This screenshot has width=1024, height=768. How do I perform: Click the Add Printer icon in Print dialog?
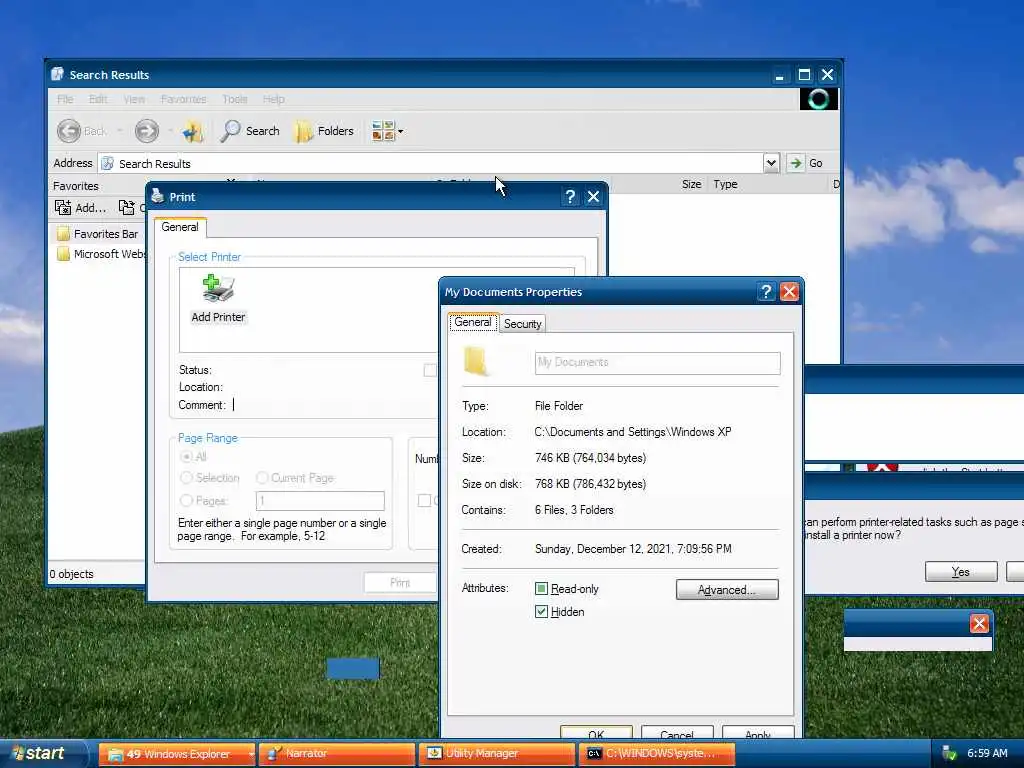click(218, 298)
